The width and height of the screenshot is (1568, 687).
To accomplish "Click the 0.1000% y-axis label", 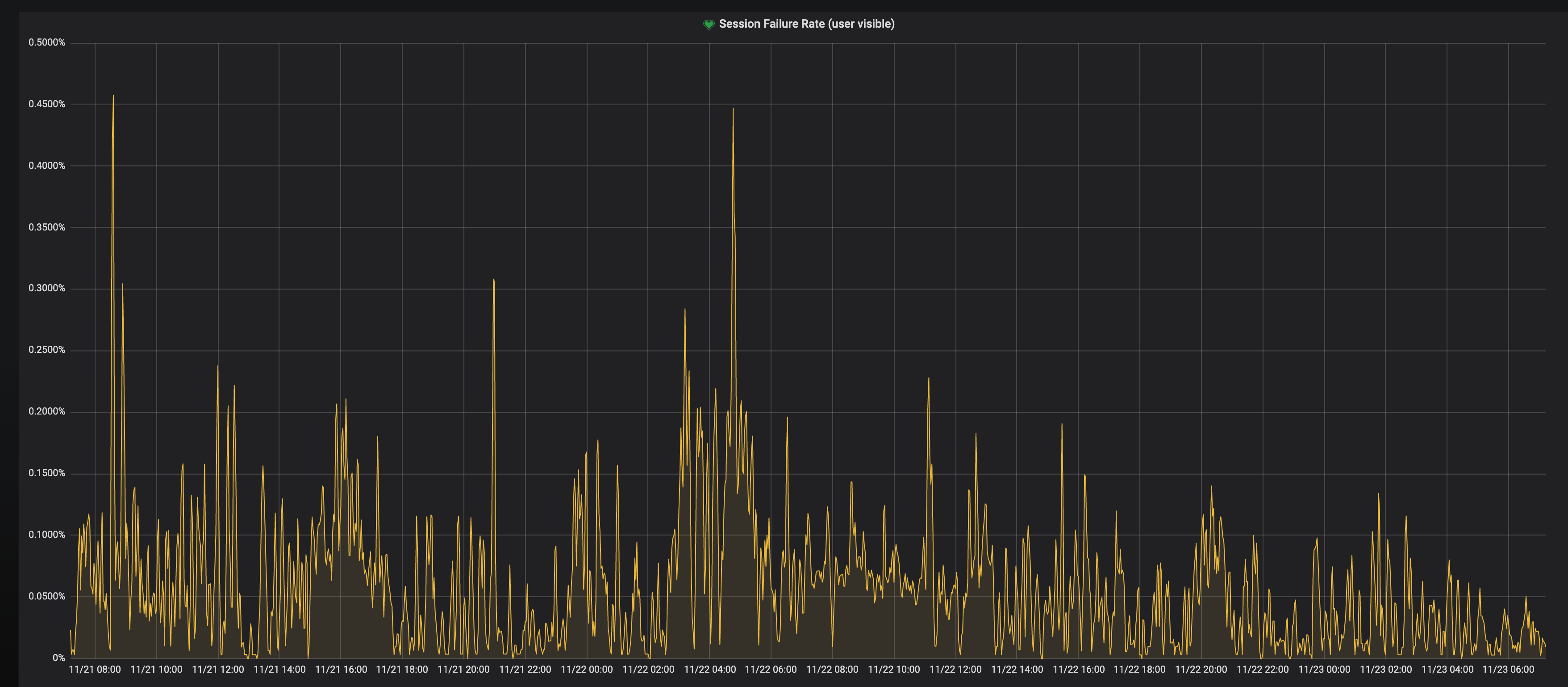I will 47,535.
